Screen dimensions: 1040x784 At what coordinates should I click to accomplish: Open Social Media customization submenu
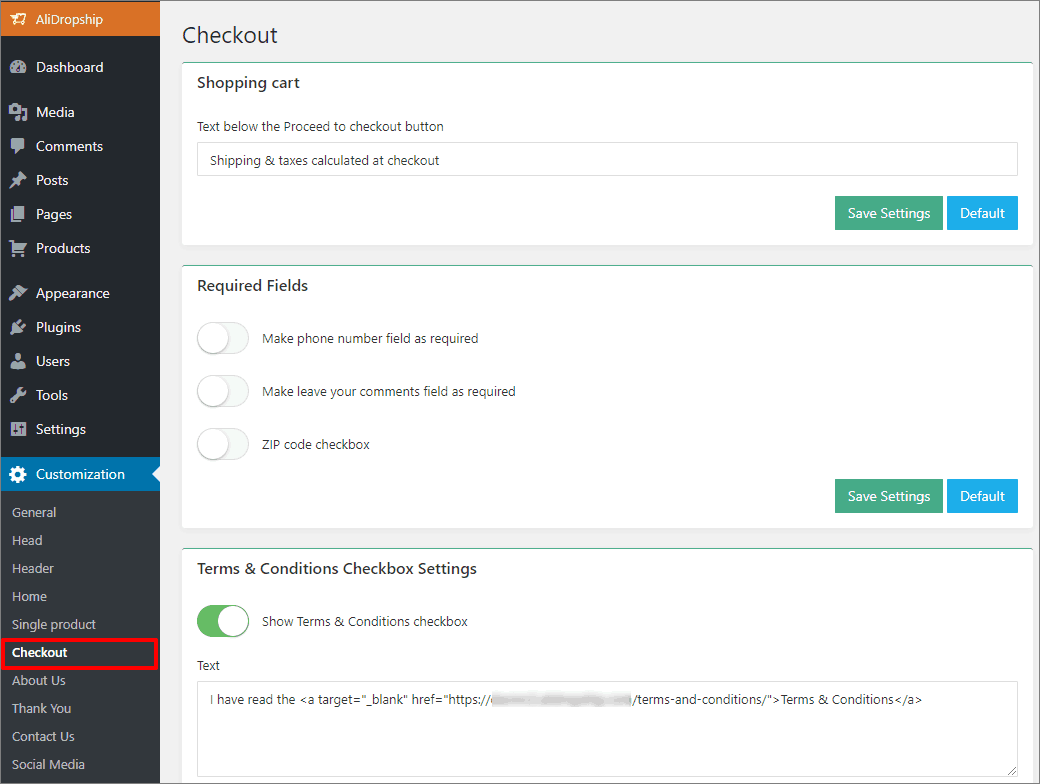(48, 764)
